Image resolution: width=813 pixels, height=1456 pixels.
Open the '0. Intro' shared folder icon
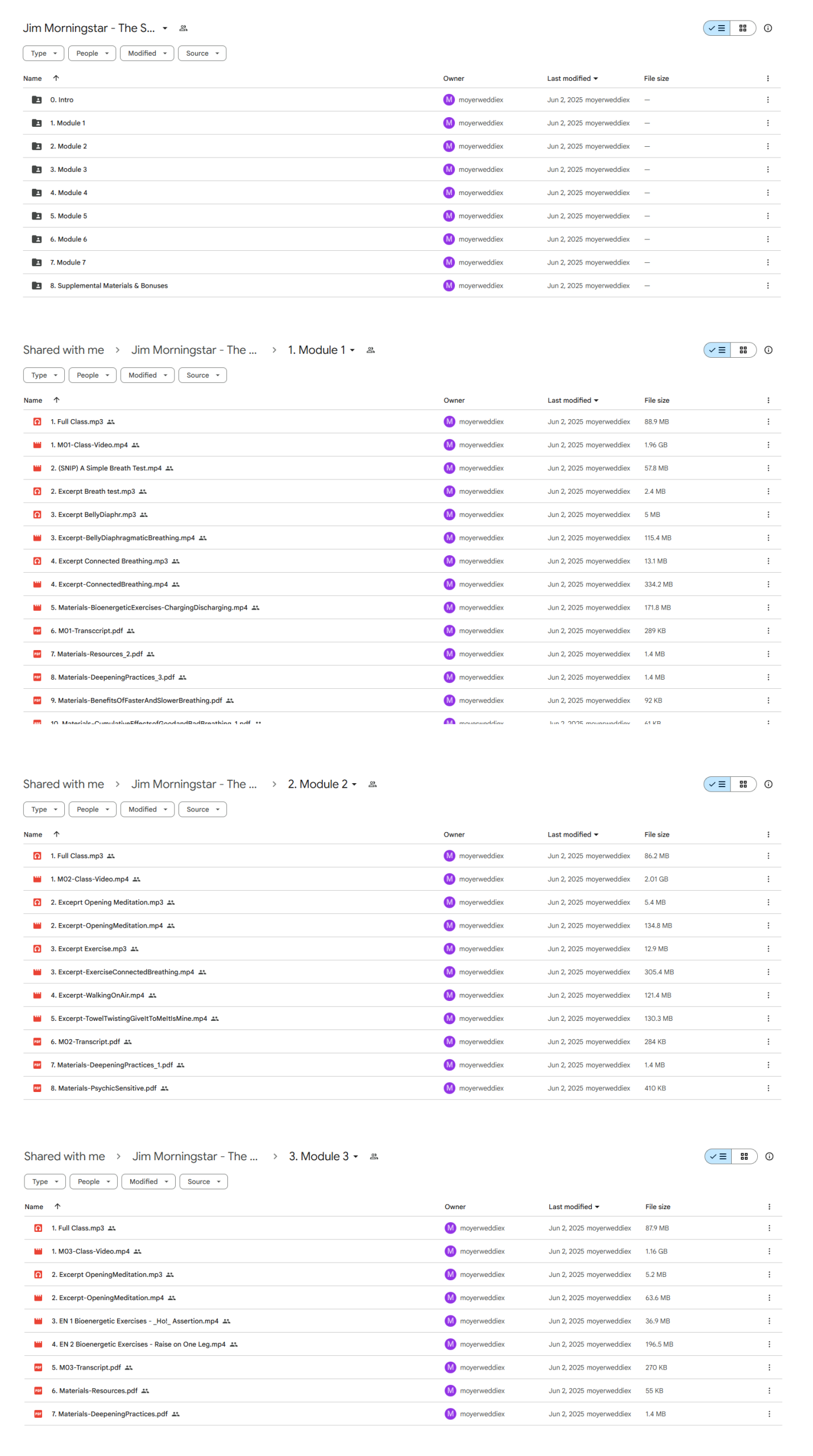(x=36, y=100)
